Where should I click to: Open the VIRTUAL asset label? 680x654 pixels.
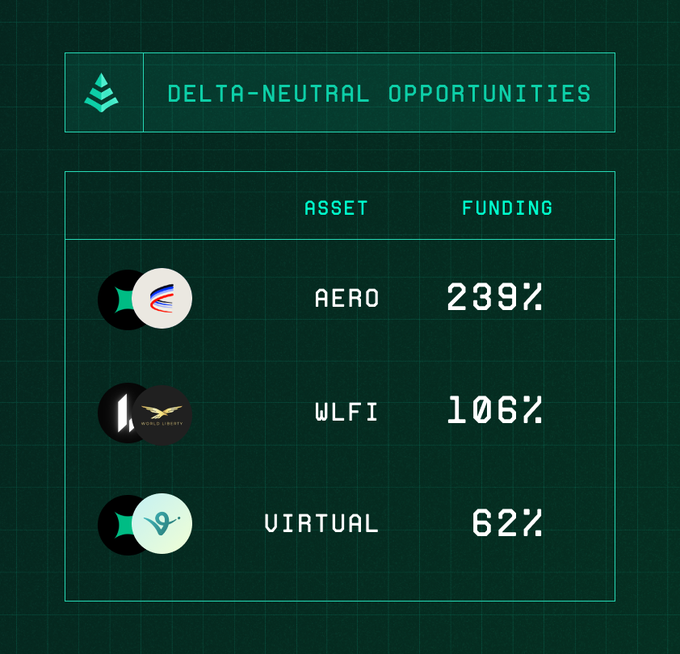[321, 524]
